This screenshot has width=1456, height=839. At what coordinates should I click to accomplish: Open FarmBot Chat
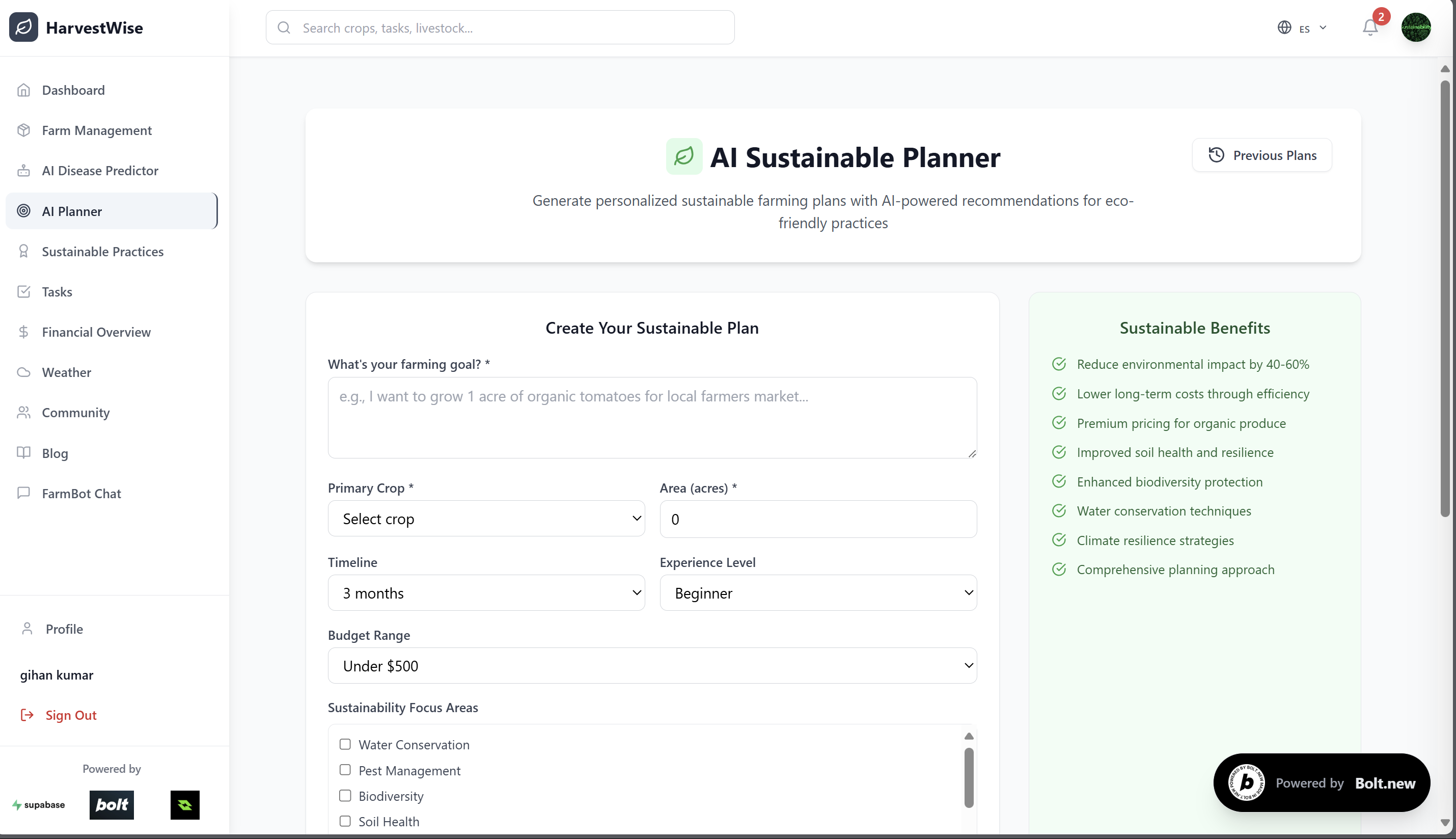tap(80, 493)
